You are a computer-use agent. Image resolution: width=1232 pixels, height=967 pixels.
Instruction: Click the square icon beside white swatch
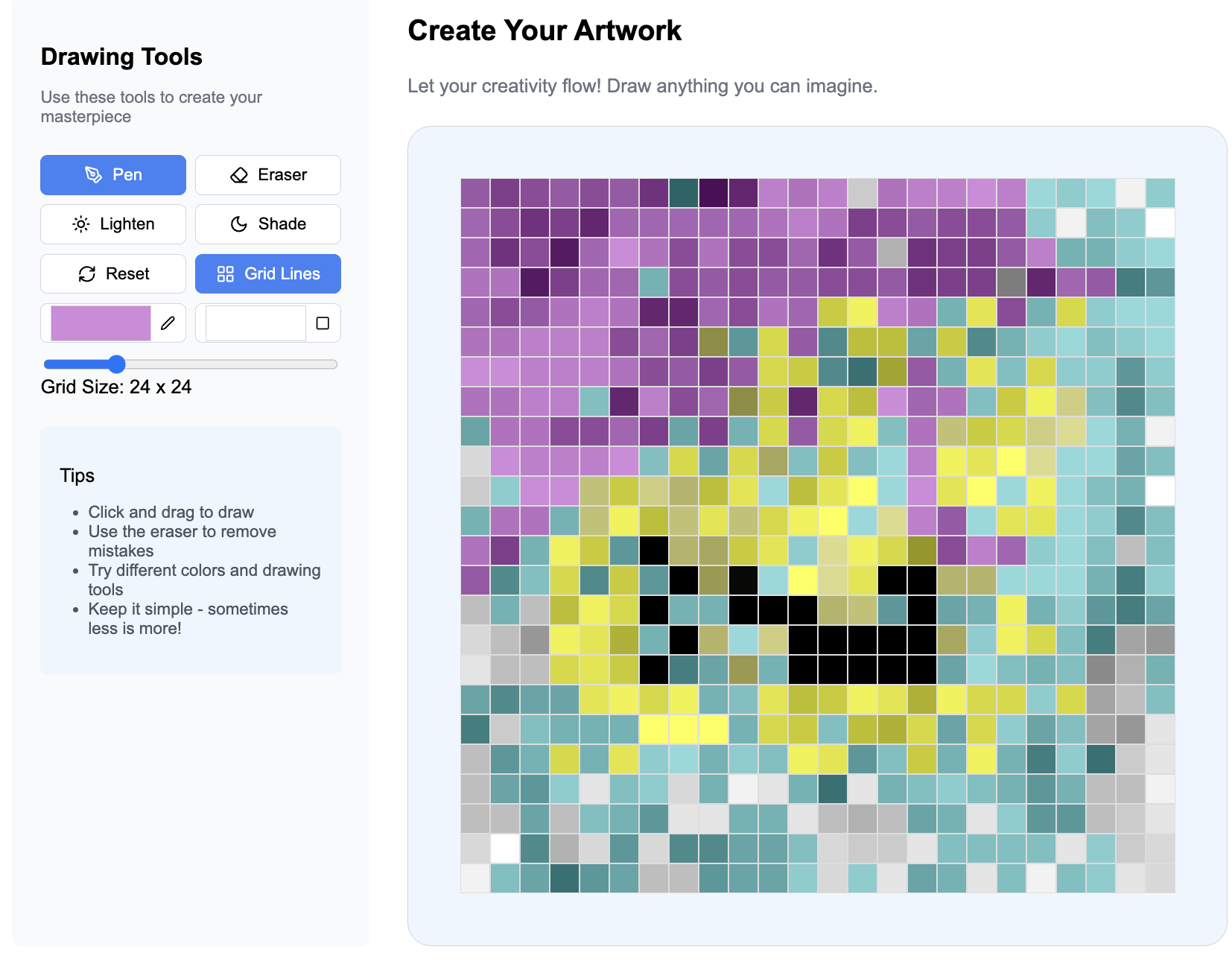pos(323,323)
